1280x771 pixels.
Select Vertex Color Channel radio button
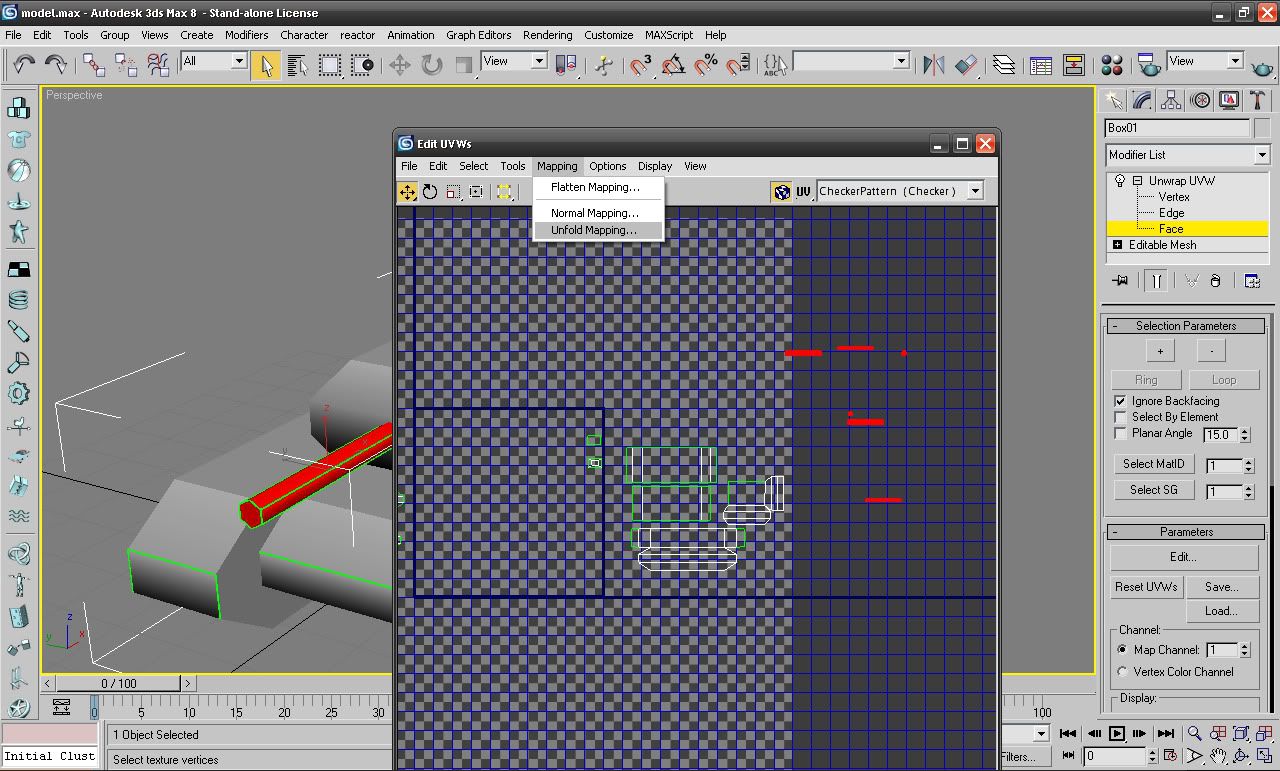coord(1122,672)
